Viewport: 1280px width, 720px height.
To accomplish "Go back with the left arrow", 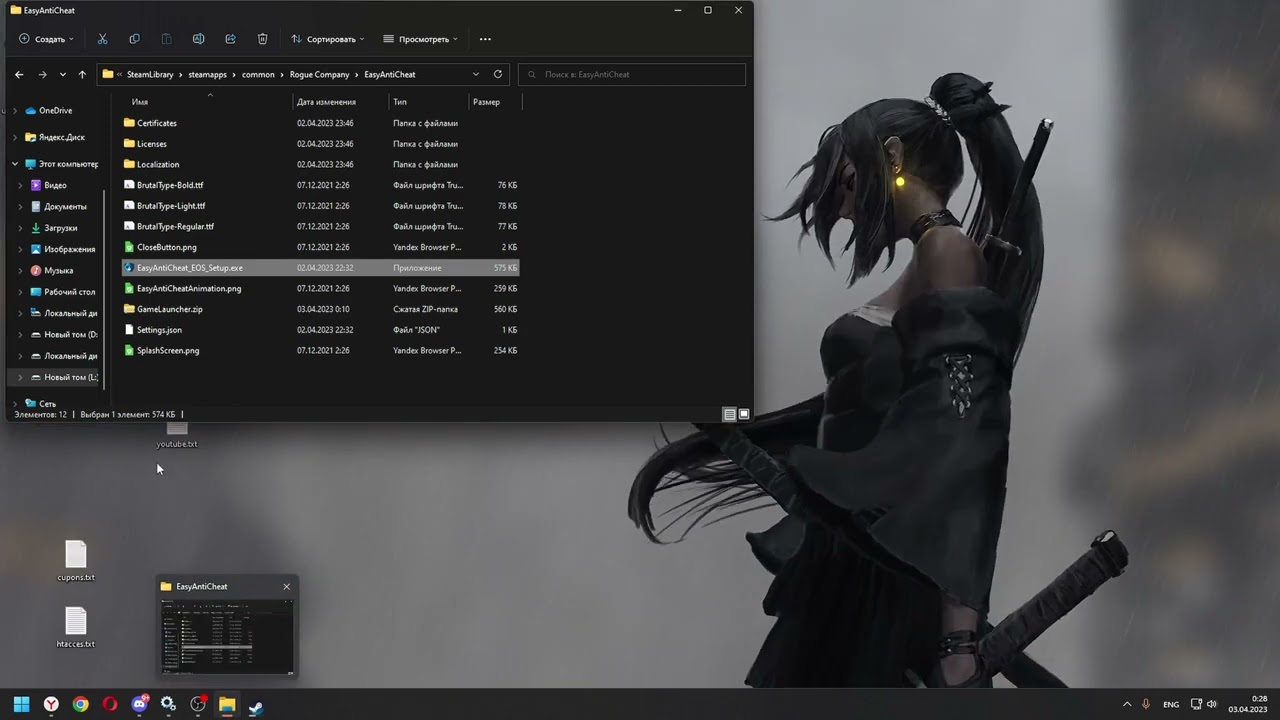I will (19, 74).
